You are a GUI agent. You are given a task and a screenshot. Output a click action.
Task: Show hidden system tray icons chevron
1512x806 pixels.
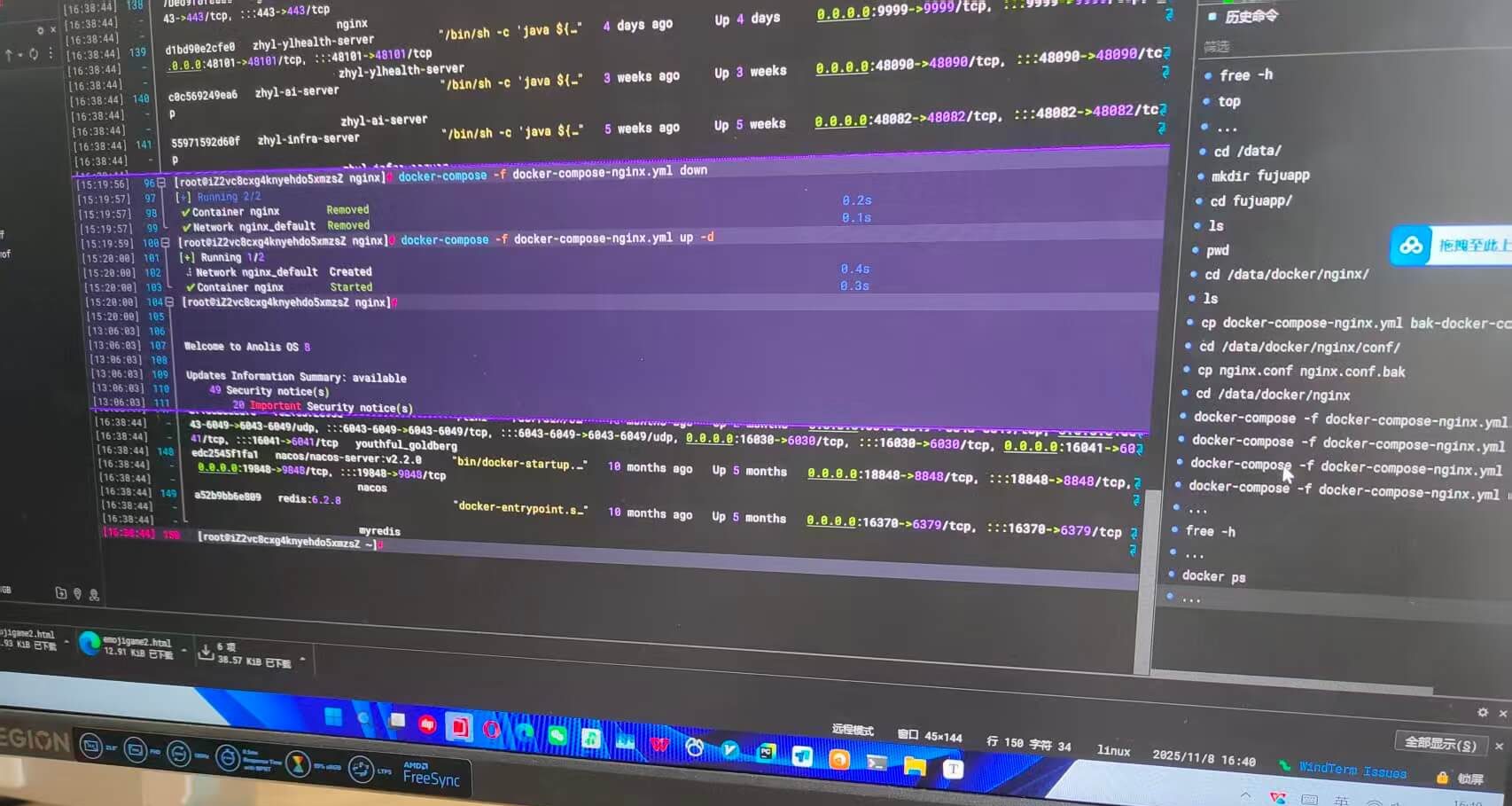tap(1245, 795)
